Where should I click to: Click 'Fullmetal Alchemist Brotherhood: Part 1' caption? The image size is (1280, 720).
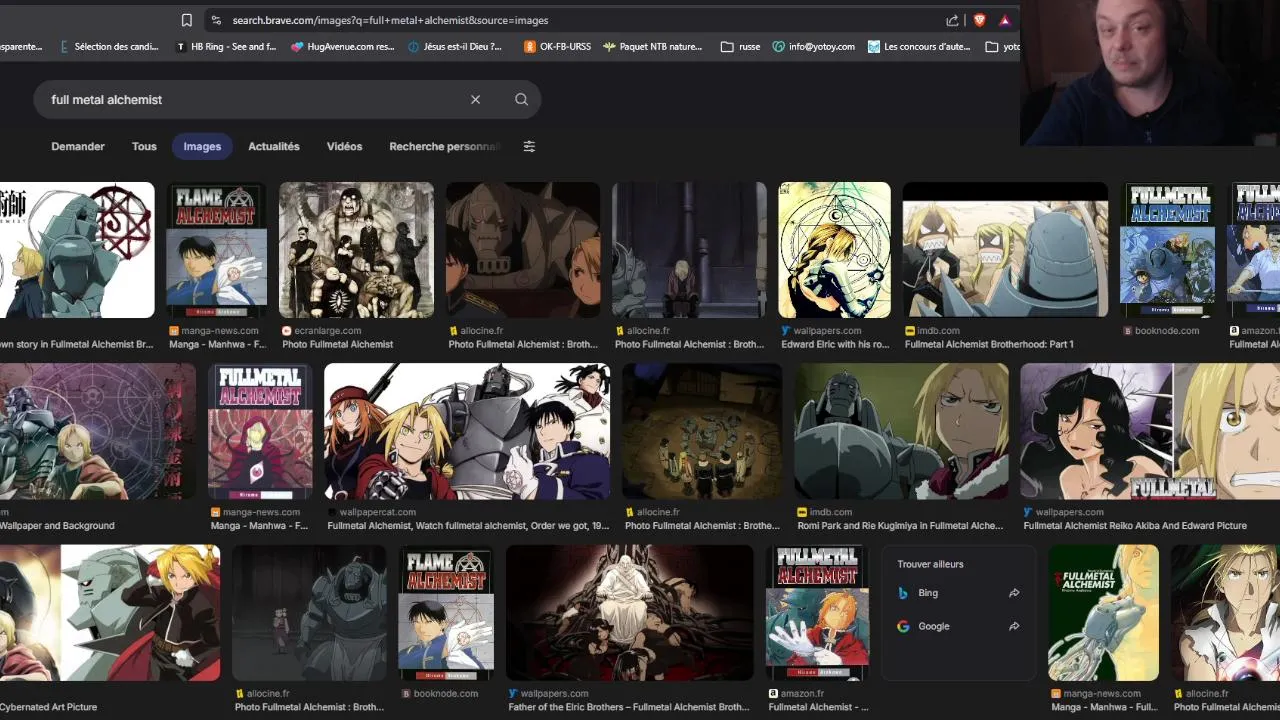(989, 344)
